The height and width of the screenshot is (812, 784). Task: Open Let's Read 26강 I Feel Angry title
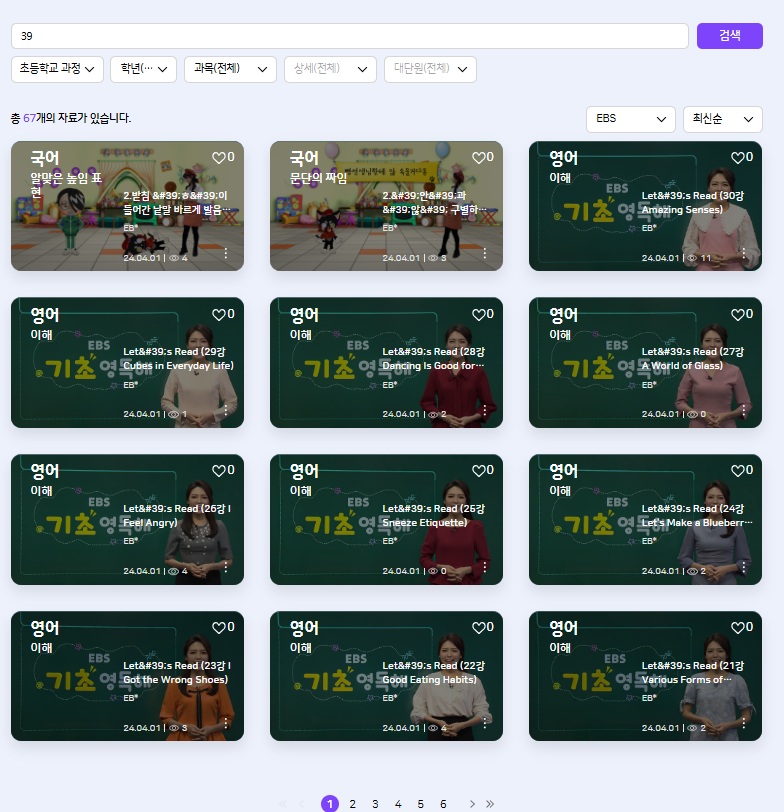click(x=177, y=515)
